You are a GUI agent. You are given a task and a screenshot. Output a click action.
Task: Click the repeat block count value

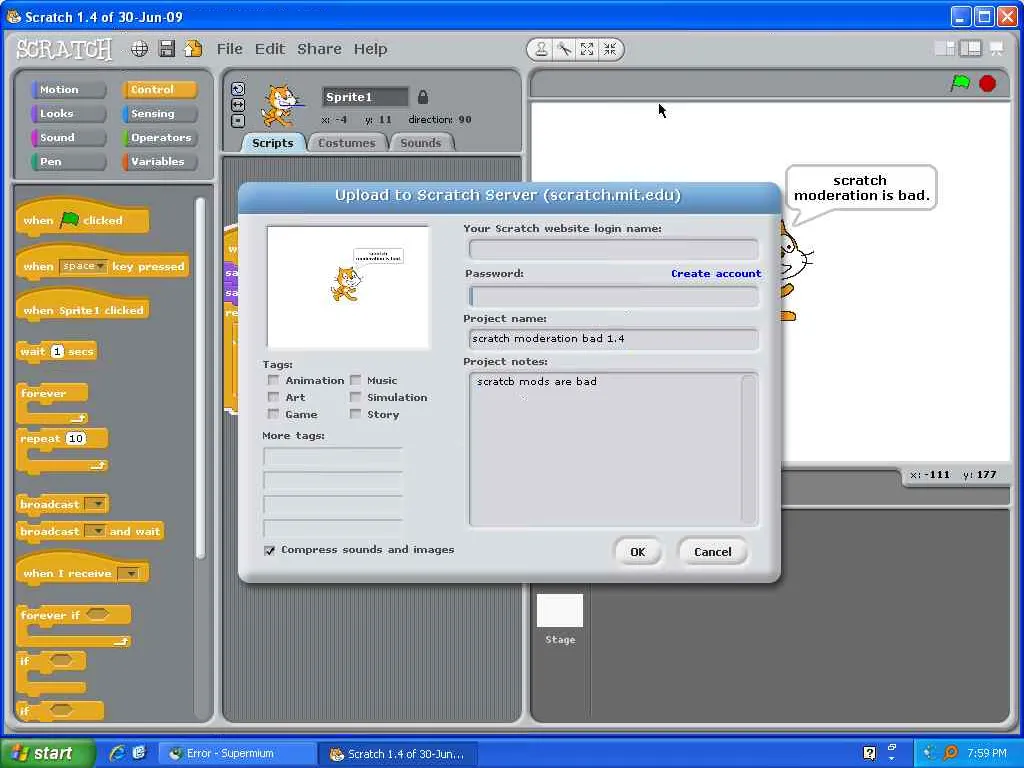pos(76,438)
